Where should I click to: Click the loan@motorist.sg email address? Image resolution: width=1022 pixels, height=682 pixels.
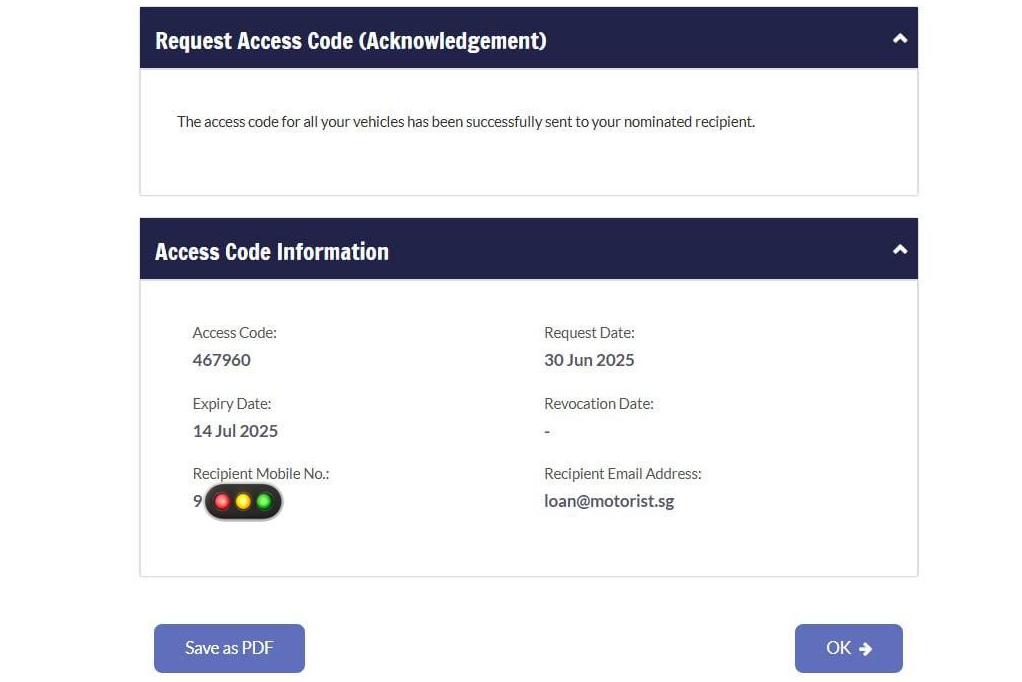click(609, 501)
